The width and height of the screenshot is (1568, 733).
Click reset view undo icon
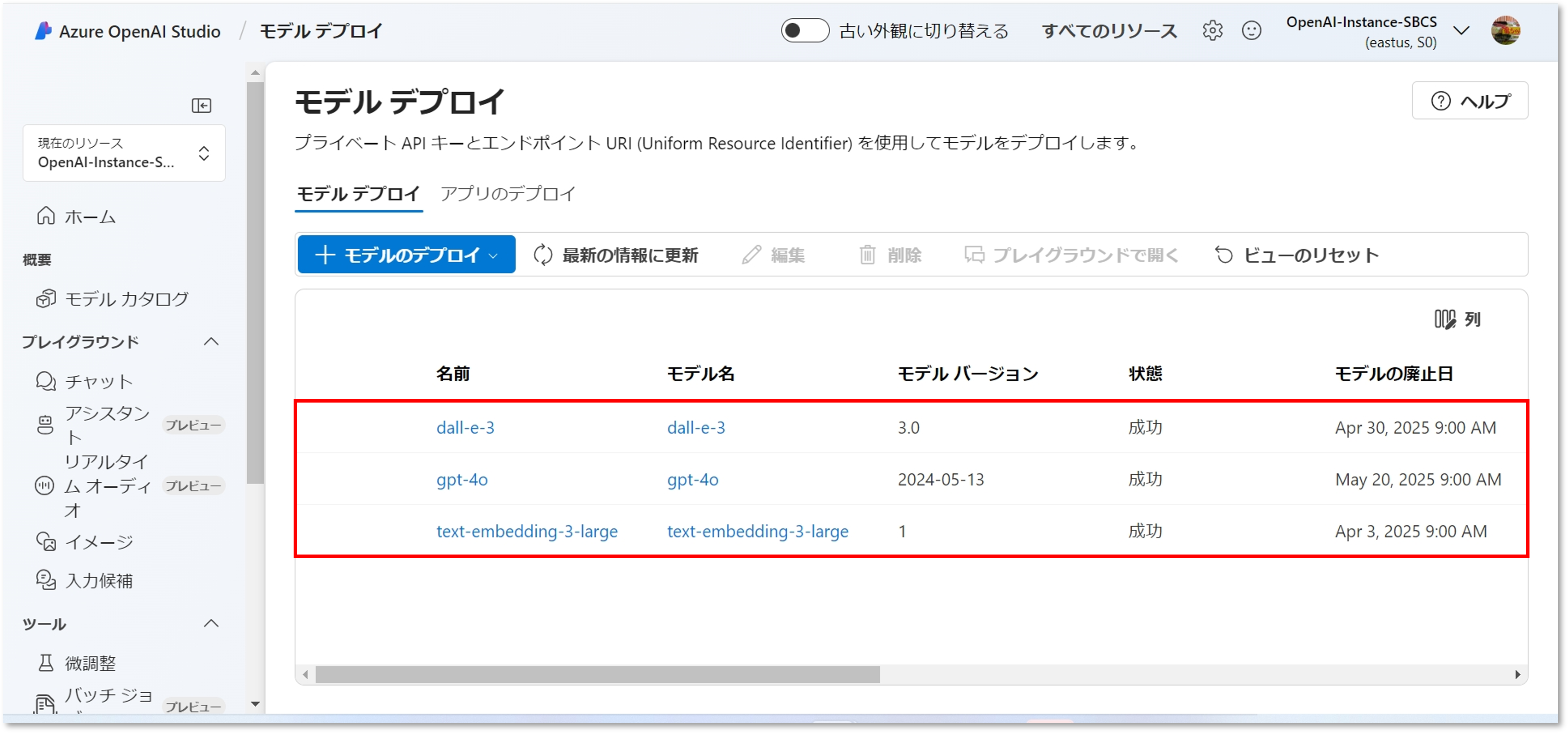pyautogui.click(x=1224, y=254)
